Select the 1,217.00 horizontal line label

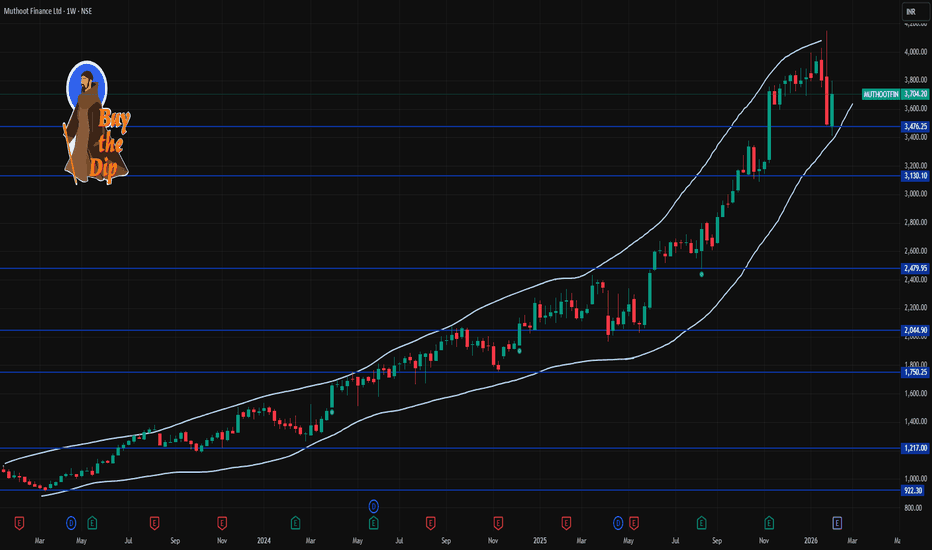pyautogui.click(x=915, y=448)
